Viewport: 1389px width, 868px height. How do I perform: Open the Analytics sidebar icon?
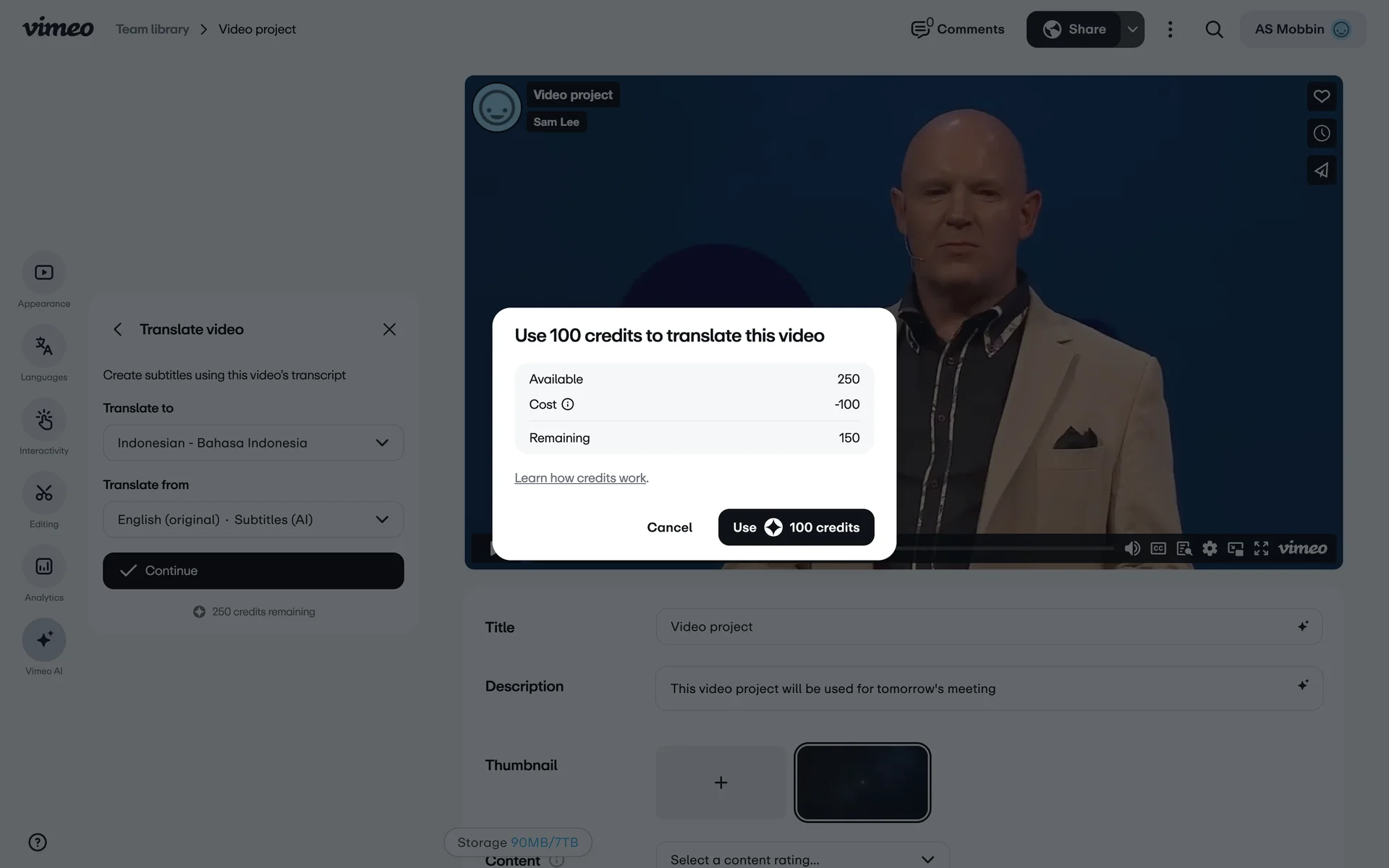pos(44,566)
